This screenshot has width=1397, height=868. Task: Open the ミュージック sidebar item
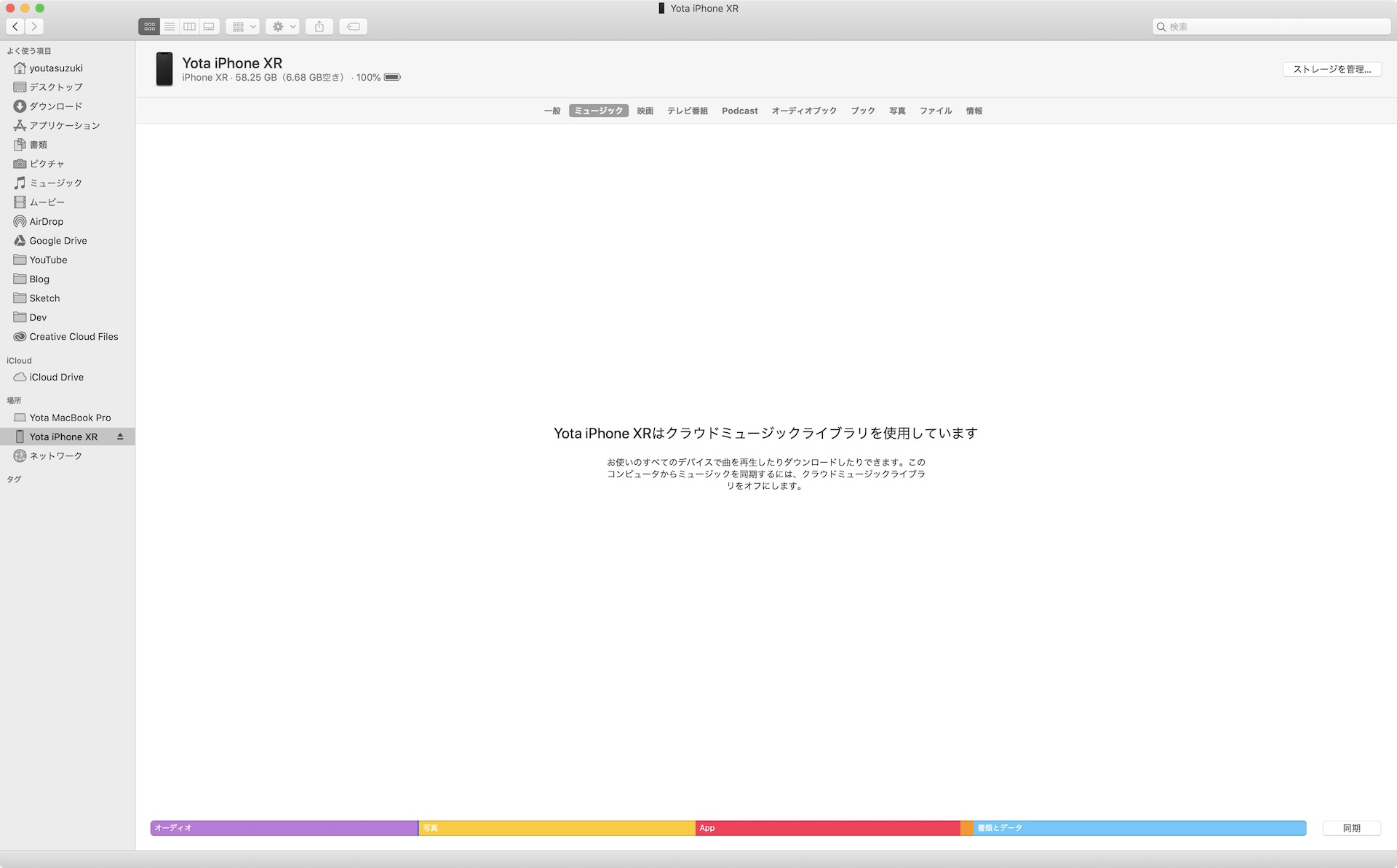click(55, 183)
